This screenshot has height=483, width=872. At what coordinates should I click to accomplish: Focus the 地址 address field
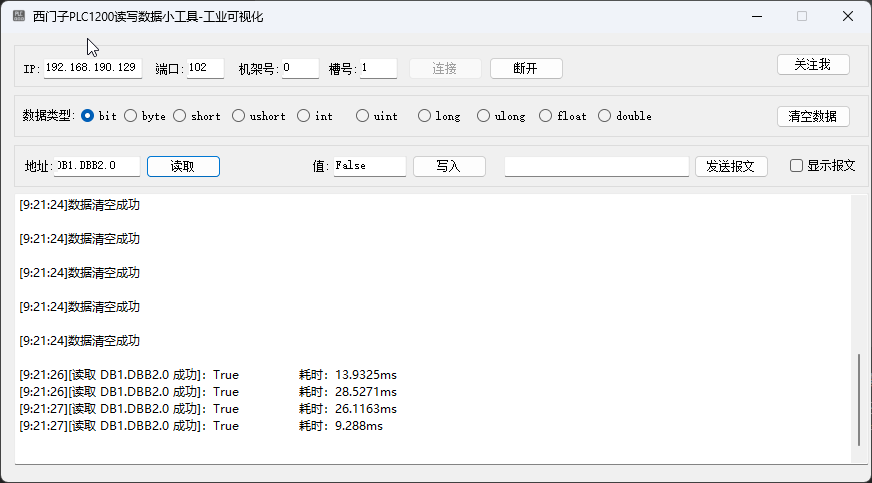[x=97, y=166]
